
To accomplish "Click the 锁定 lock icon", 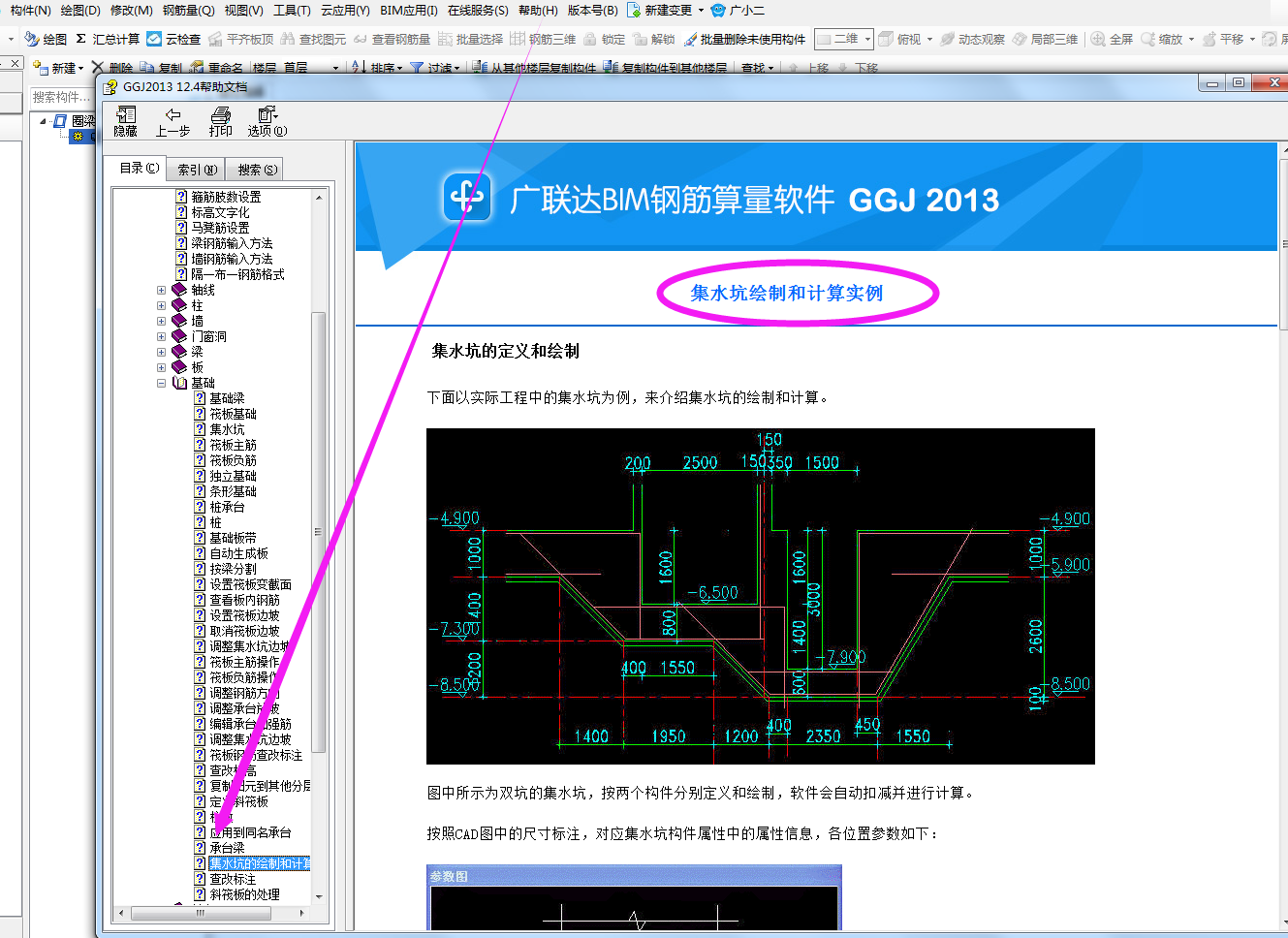I will [x=589, y=39].
